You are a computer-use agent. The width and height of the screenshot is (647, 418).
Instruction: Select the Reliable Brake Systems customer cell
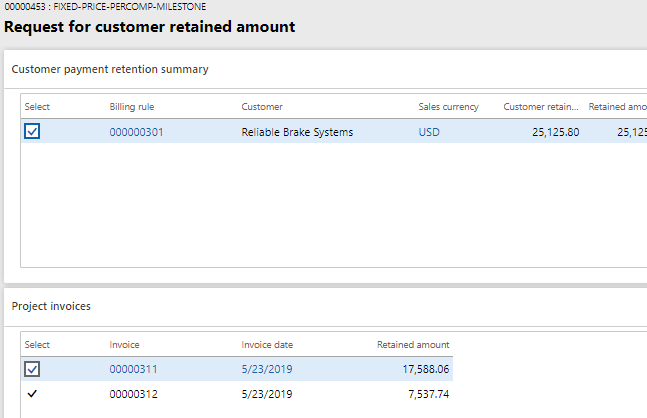pos(297,132)
